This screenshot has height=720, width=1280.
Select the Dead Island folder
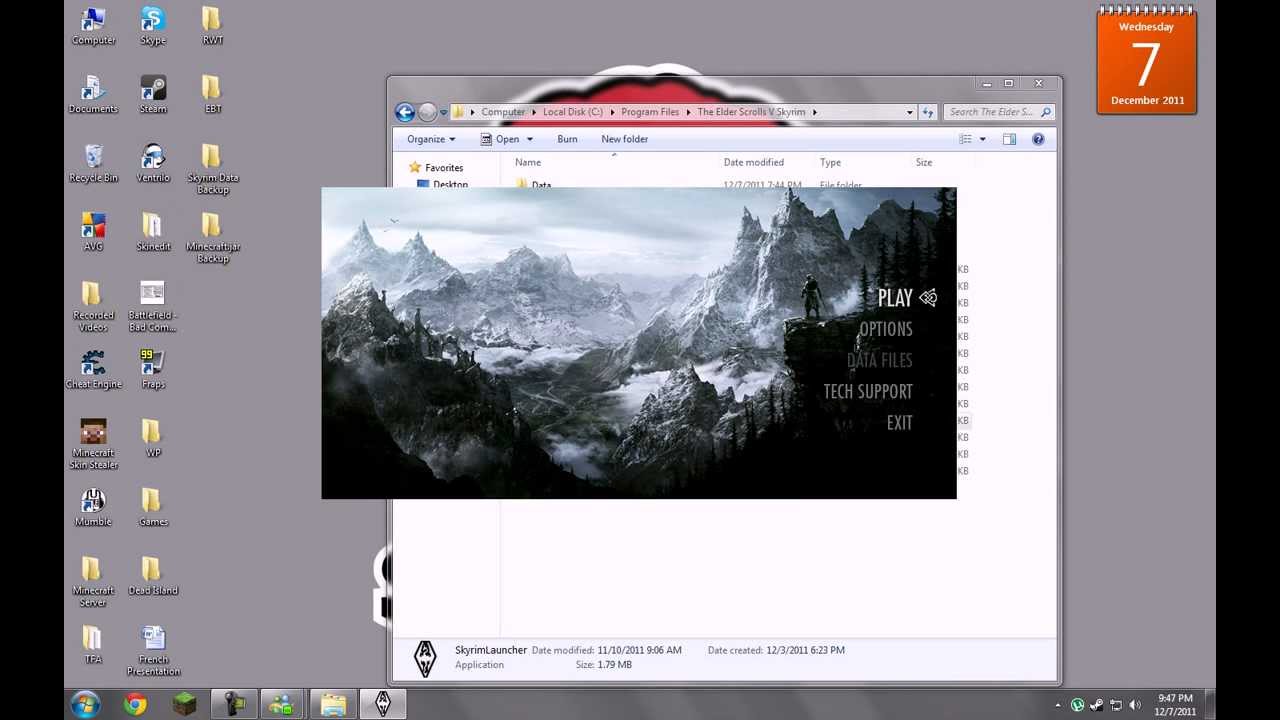[153, 576]
